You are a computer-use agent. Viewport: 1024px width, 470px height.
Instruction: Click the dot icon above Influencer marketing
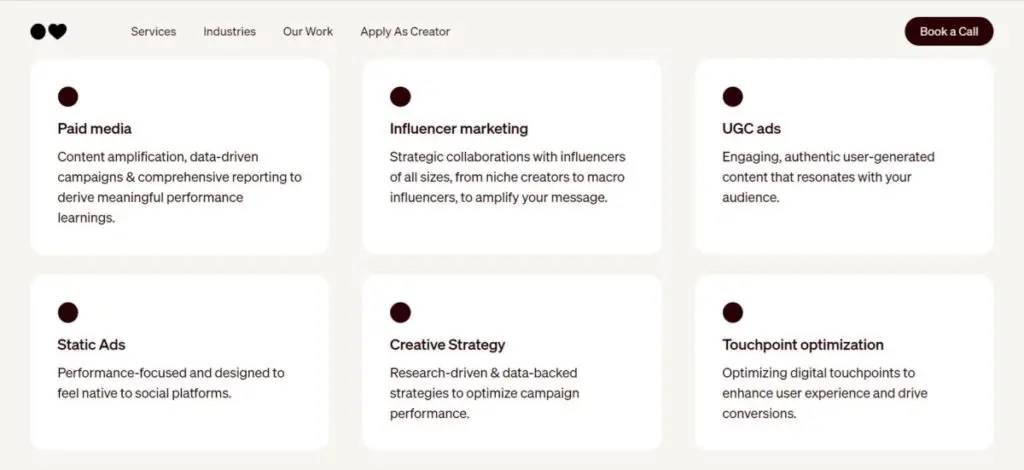(400, 97)
